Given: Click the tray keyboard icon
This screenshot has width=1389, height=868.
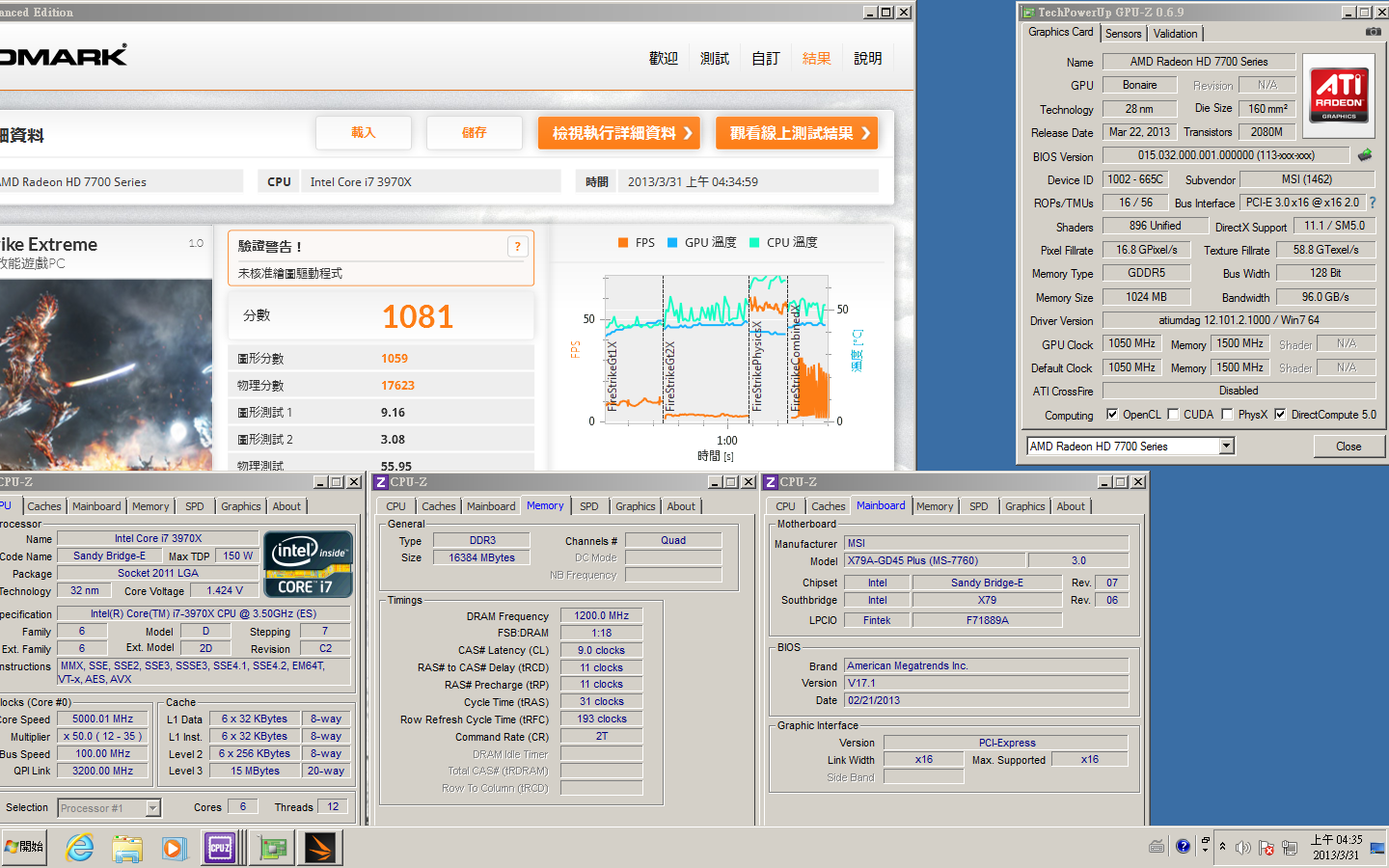Looking at the screenshot, I should tap(1157, 847).
